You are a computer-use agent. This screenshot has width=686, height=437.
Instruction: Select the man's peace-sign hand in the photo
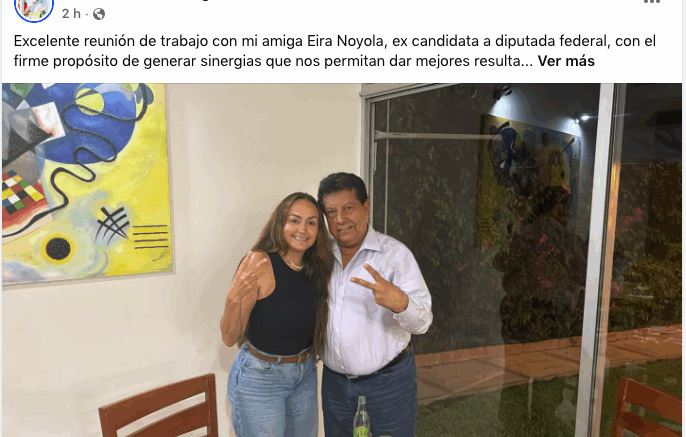pyautogui.click(x=379, y=288)
